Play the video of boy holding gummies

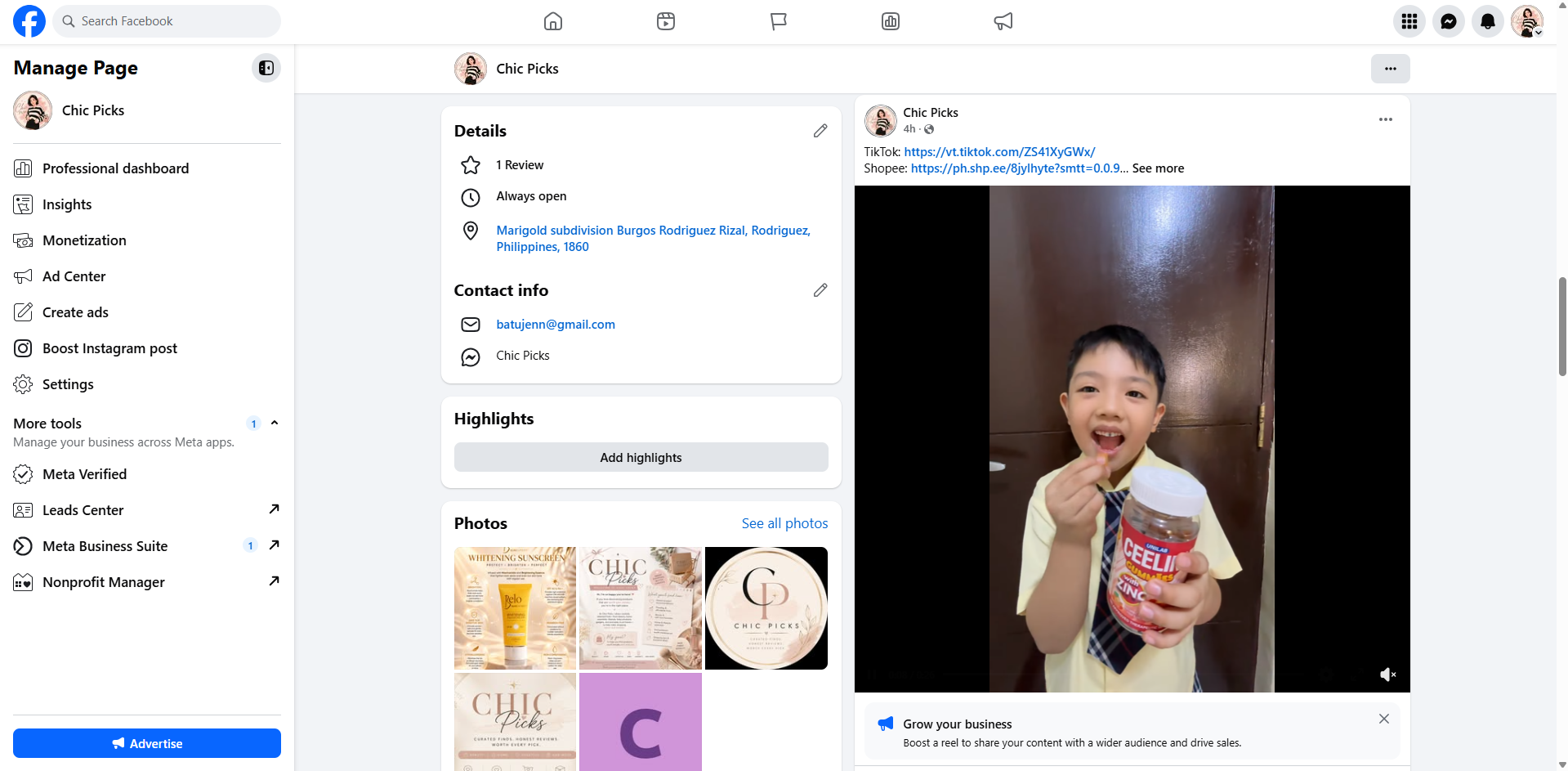click(1132, 439)
